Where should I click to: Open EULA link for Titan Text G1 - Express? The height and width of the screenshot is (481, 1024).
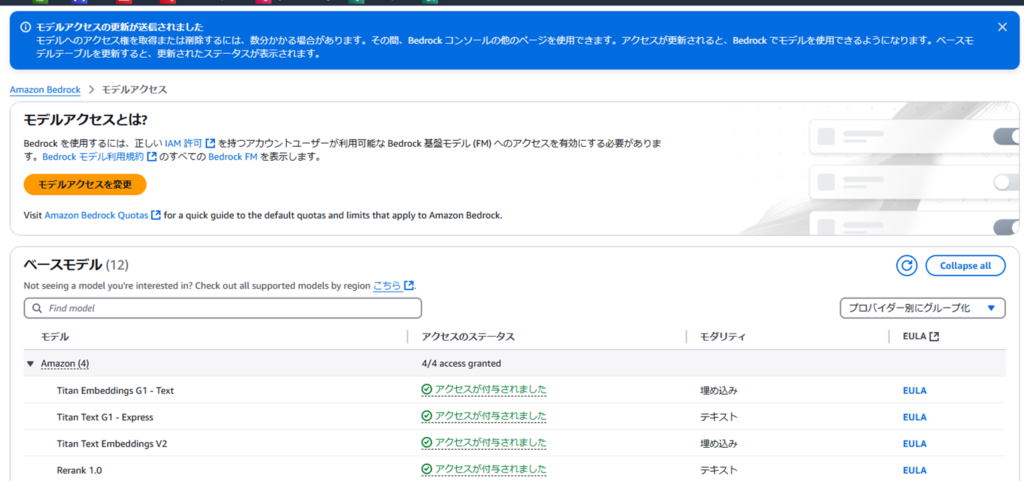(914, 416)
